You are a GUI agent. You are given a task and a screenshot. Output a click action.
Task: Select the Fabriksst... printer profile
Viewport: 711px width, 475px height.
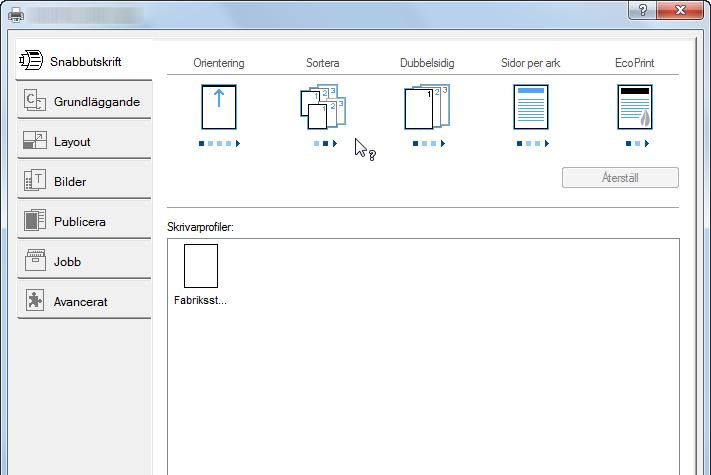click(x=200, y=275)
